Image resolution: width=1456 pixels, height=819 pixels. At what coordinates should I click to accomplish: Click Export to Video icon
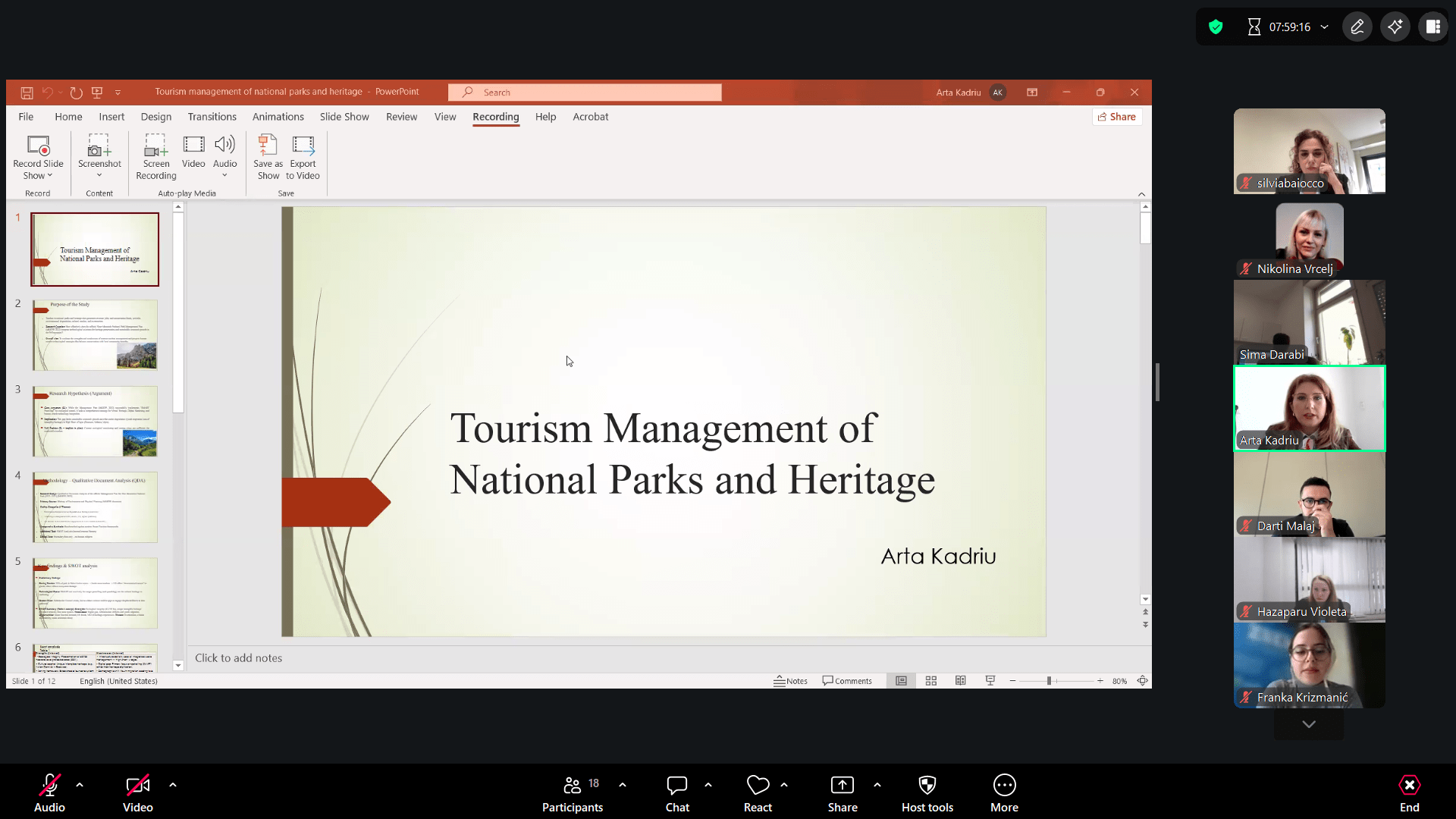[303, 146]
